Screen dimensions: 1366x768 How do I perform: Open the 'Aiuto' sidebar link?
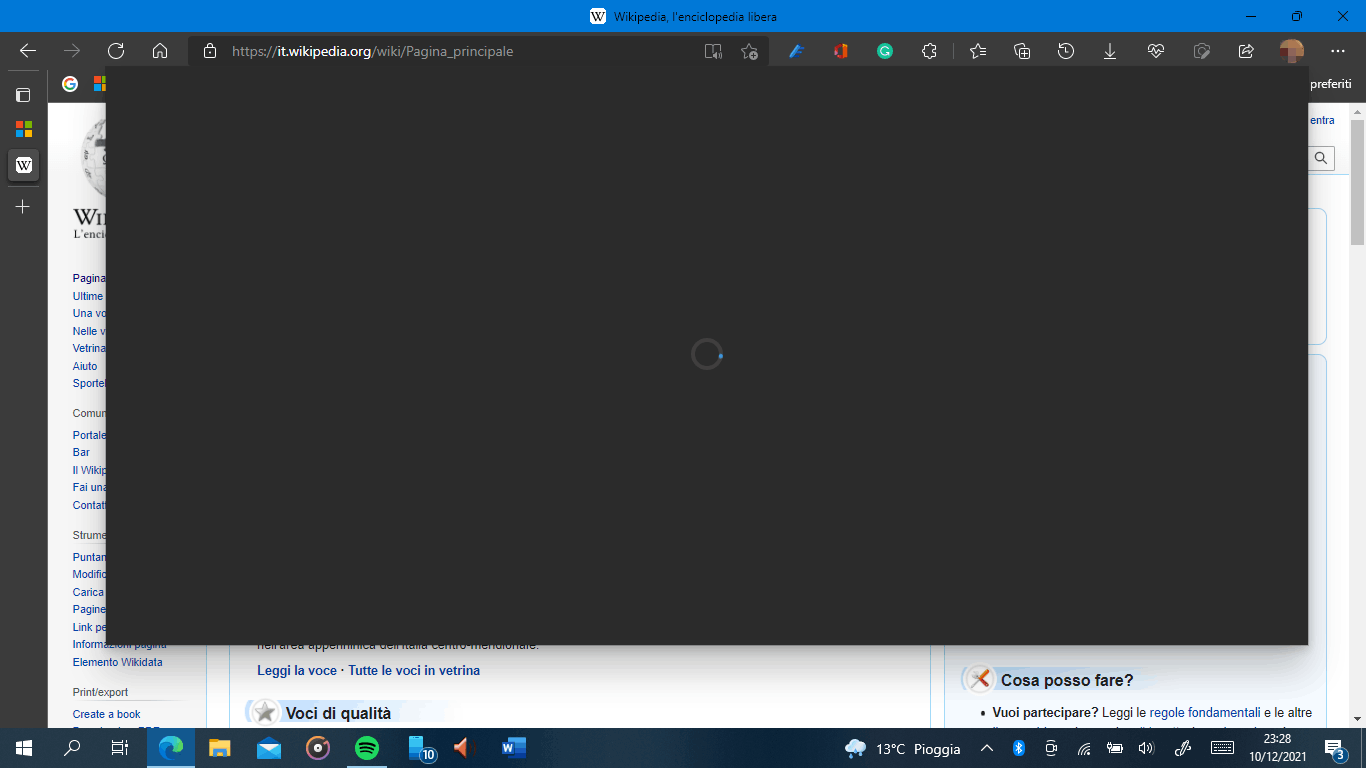click(x=85, y=366)
